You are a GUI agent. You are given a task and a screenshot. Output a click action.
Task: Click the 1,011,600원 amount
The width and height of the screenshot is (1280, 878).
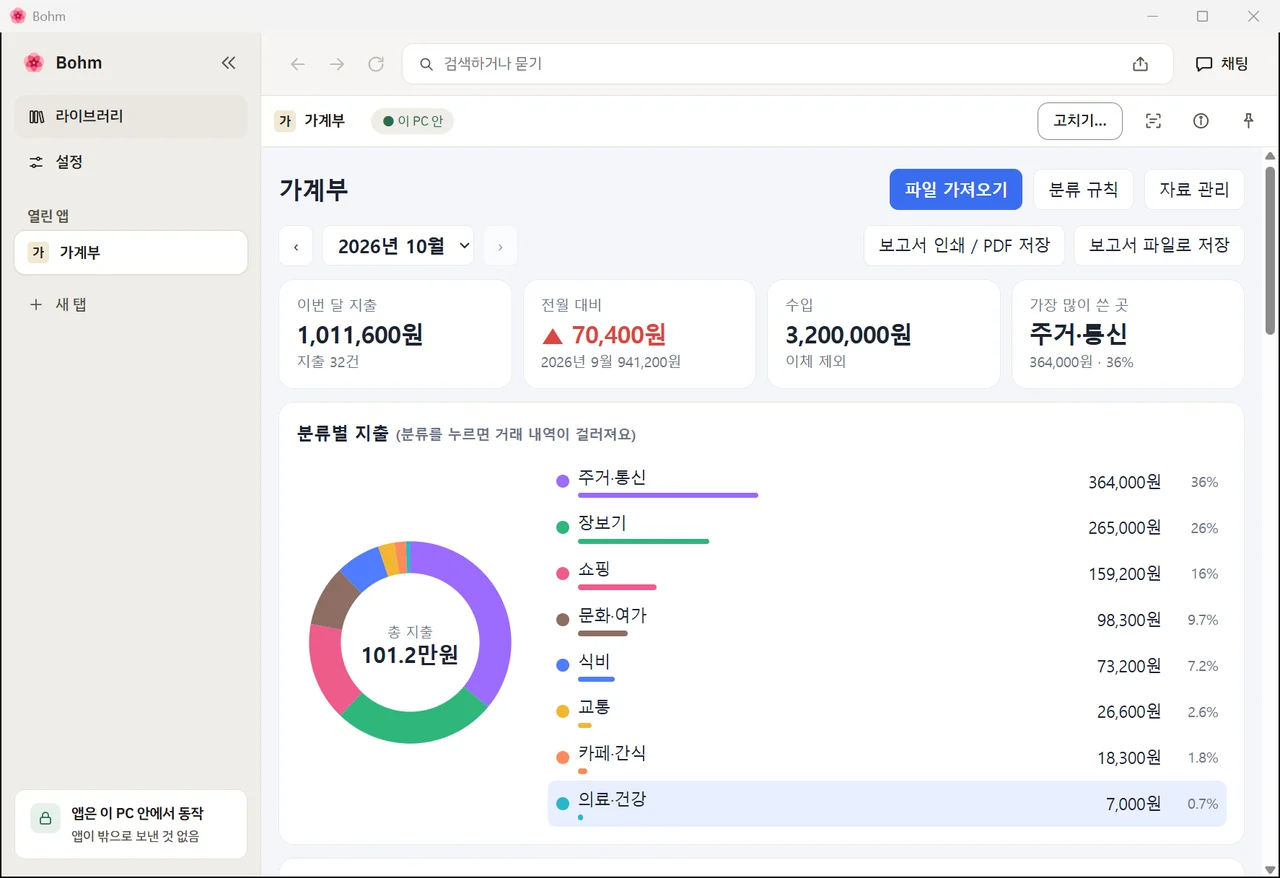coord(360,335)
